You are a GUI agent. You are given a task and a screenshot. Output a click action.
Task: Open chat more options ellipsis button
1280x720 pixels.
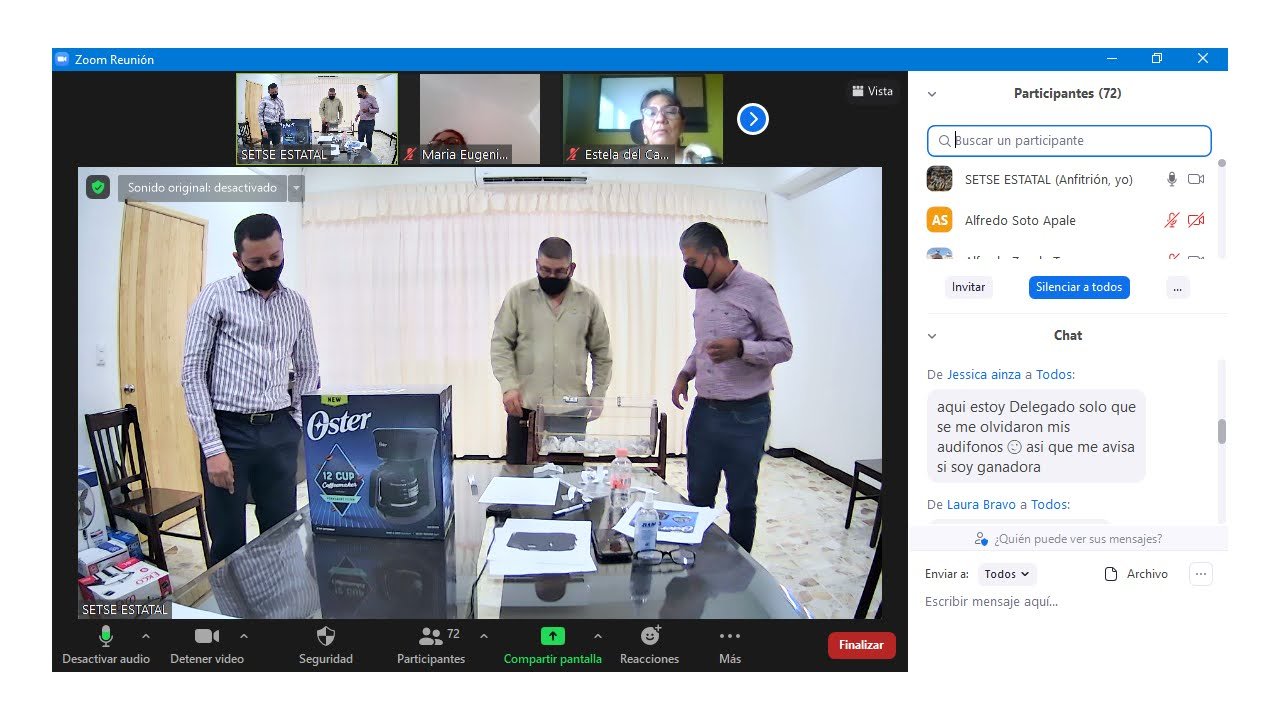[x=1201, y=574]
